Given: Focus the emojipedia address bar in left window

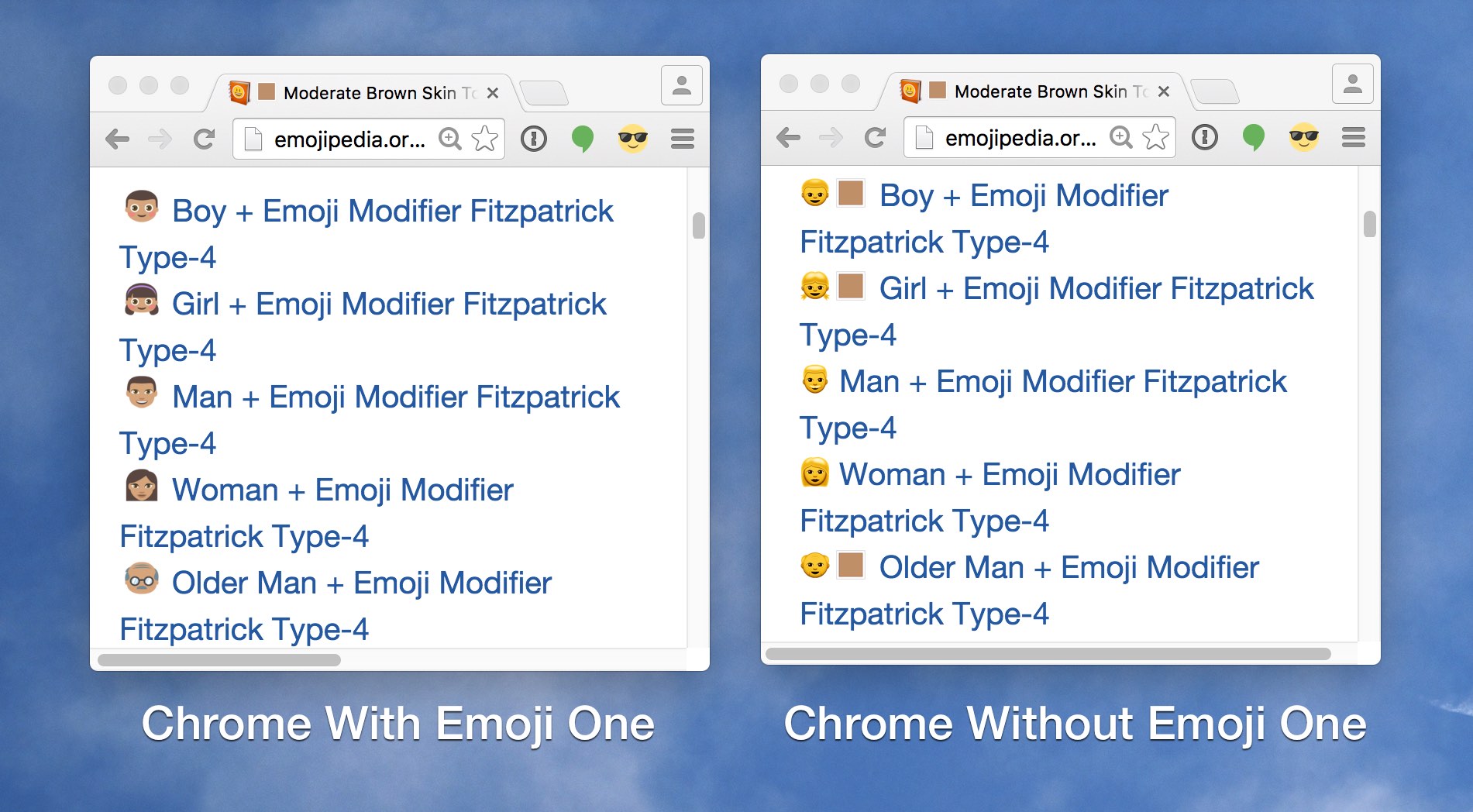Looking at the screenshot, I should coord(369,139).
